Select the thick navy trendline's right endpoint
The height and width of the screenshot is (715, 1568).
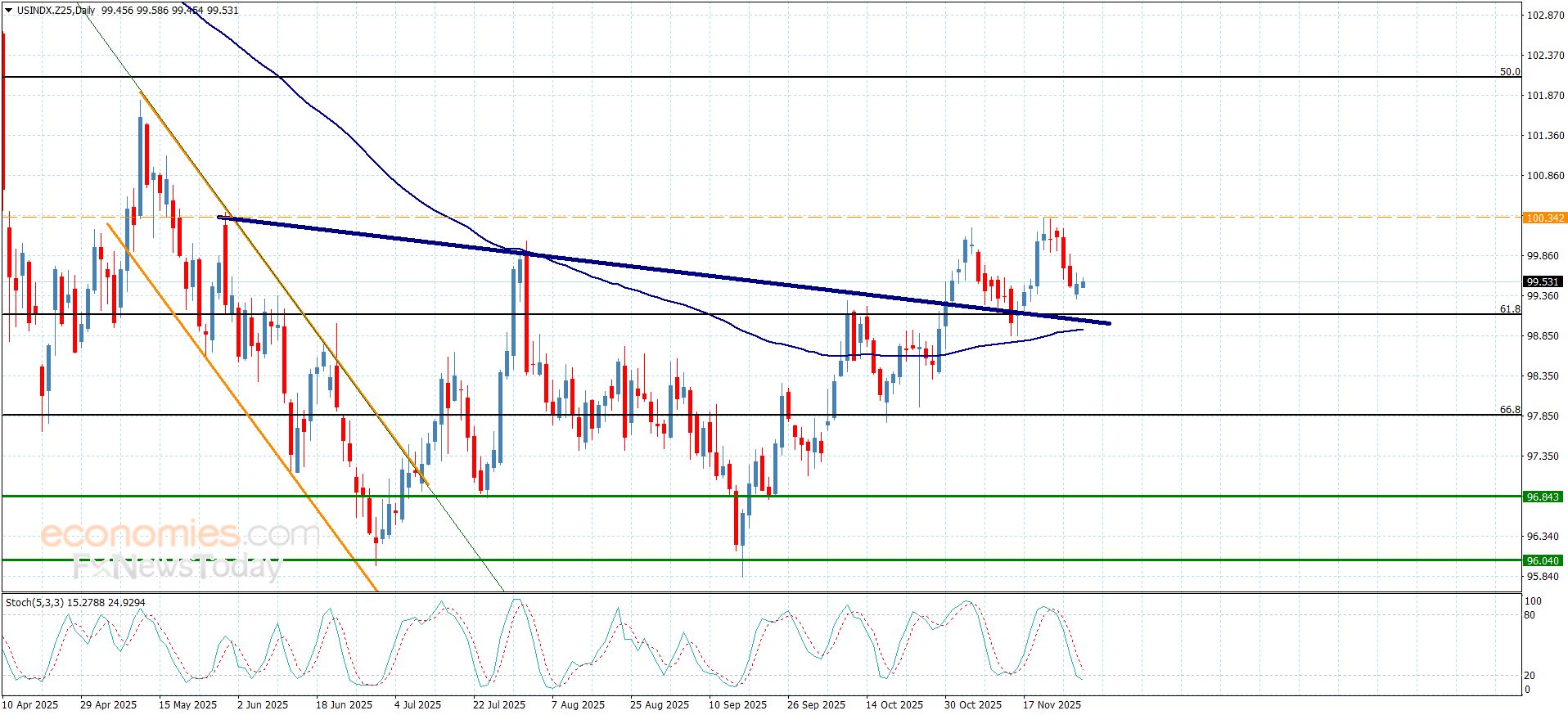pyautogui.click(x=1109, y=323)
